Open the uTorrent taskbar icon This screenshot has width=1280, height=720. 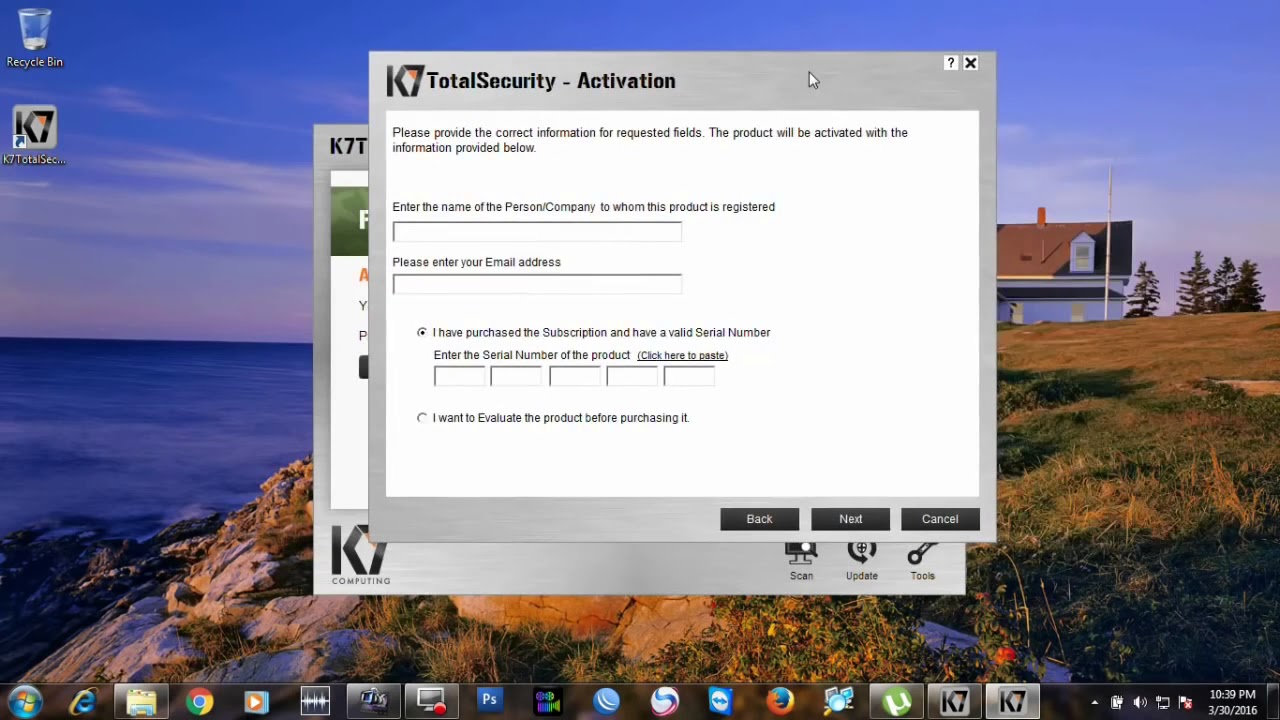896,702
